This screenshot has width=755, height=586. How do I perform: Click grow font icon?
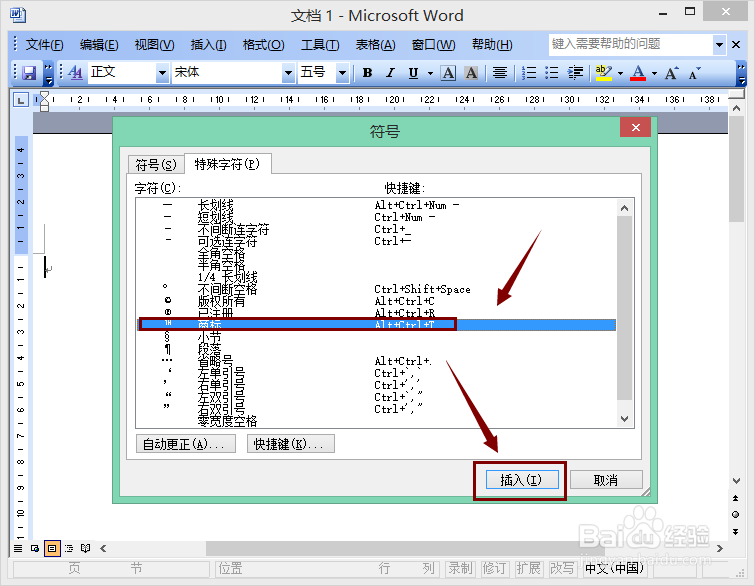point(672,73)
